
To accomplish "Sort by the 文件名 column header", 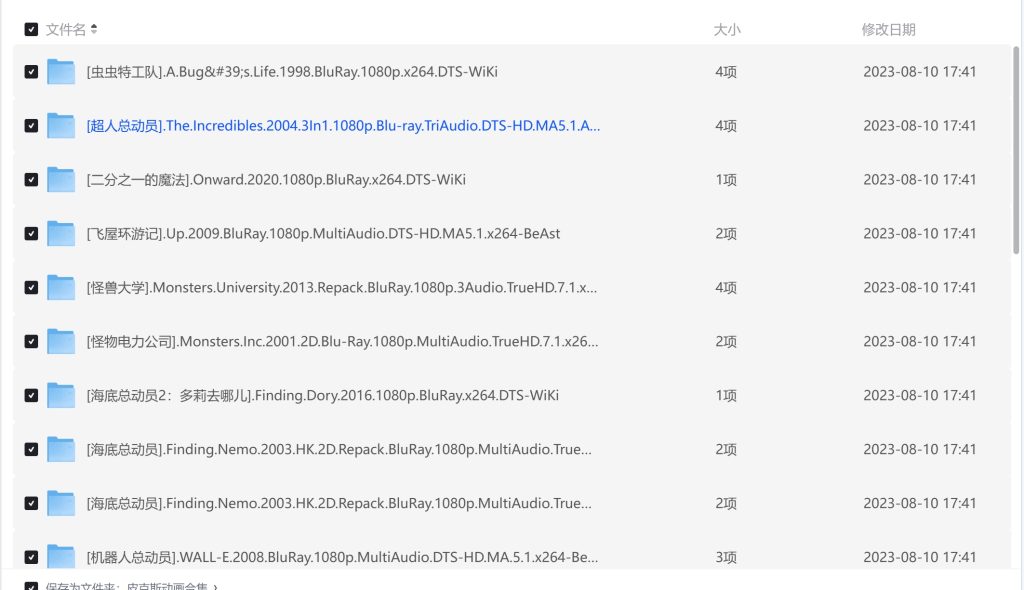I will [65, 29].
